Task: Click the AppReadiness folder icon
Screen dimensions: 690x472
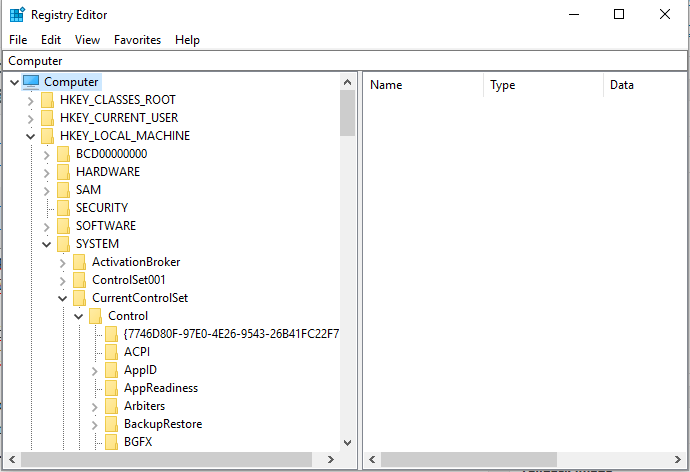Action: (112, 388)
